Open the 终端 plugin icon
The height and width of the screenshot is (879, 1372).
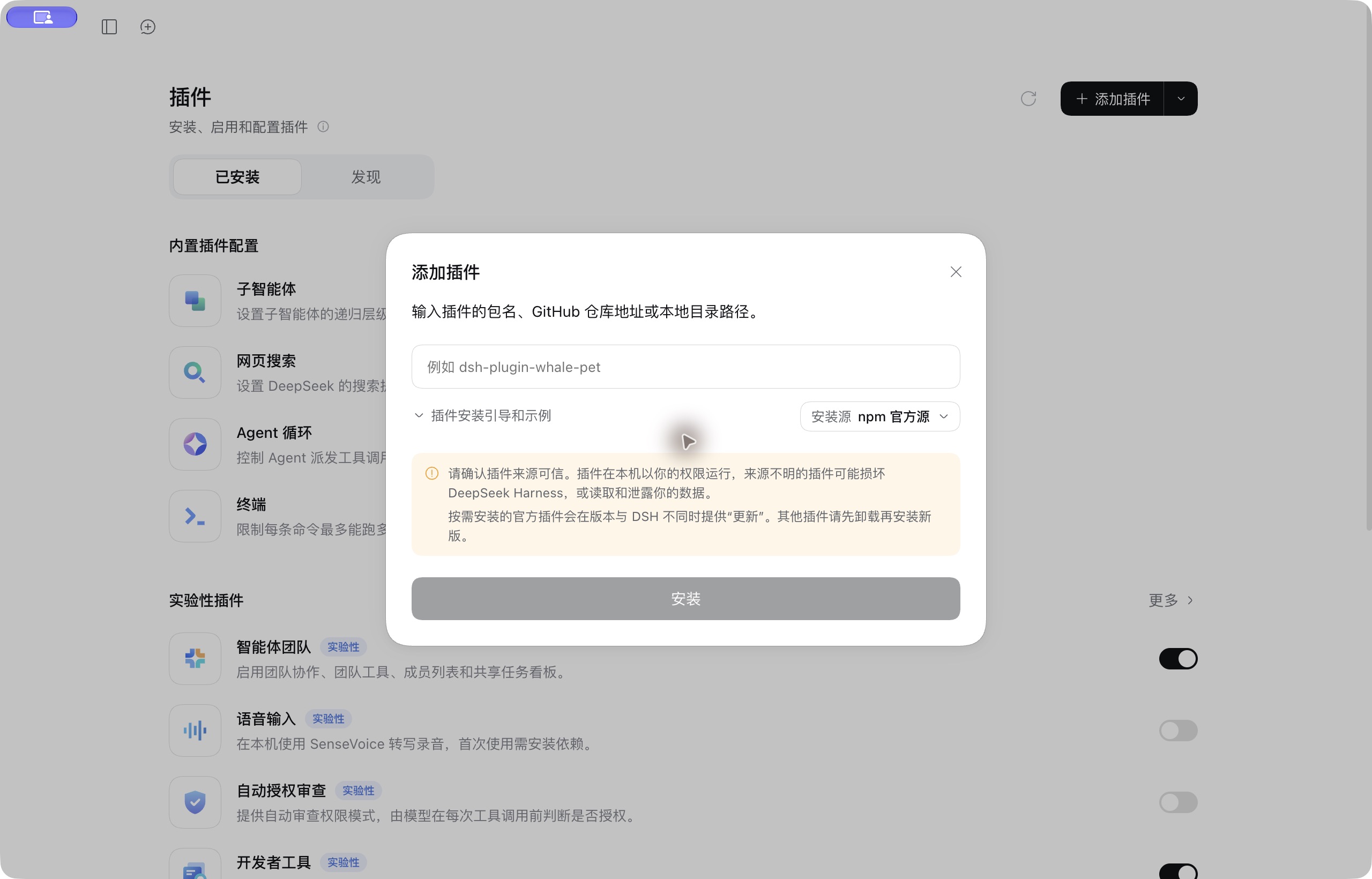(195, 516)
